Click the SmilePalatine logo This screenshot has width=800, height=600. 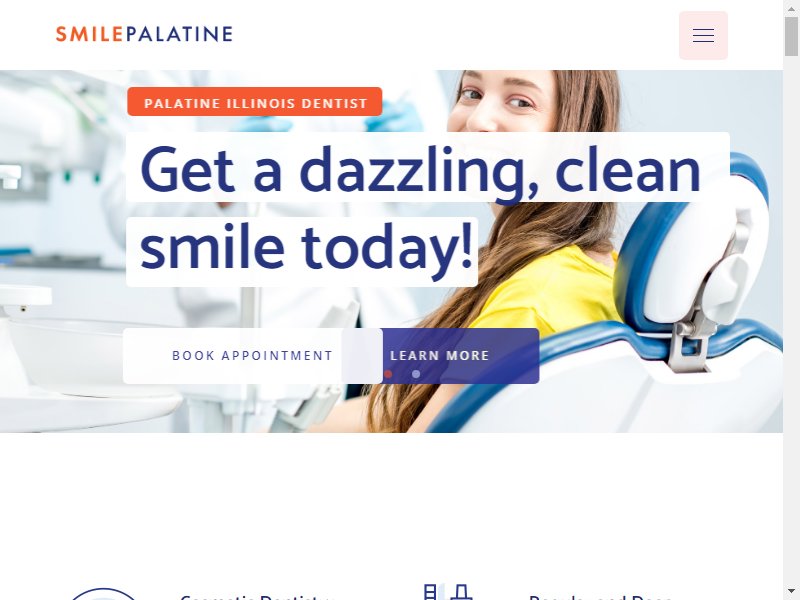[x=144, y=34]
